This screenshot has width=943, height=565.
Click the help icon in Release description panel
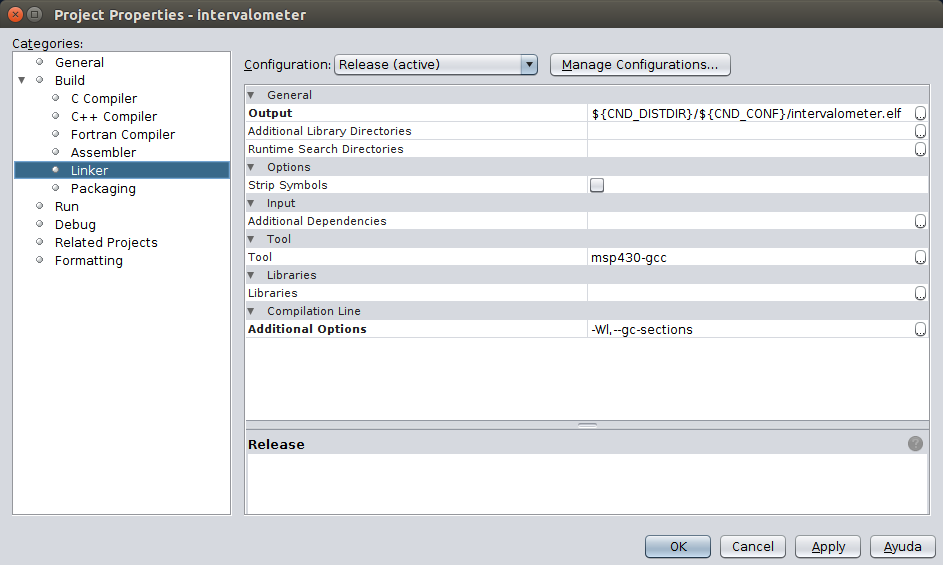click(915, 444)
